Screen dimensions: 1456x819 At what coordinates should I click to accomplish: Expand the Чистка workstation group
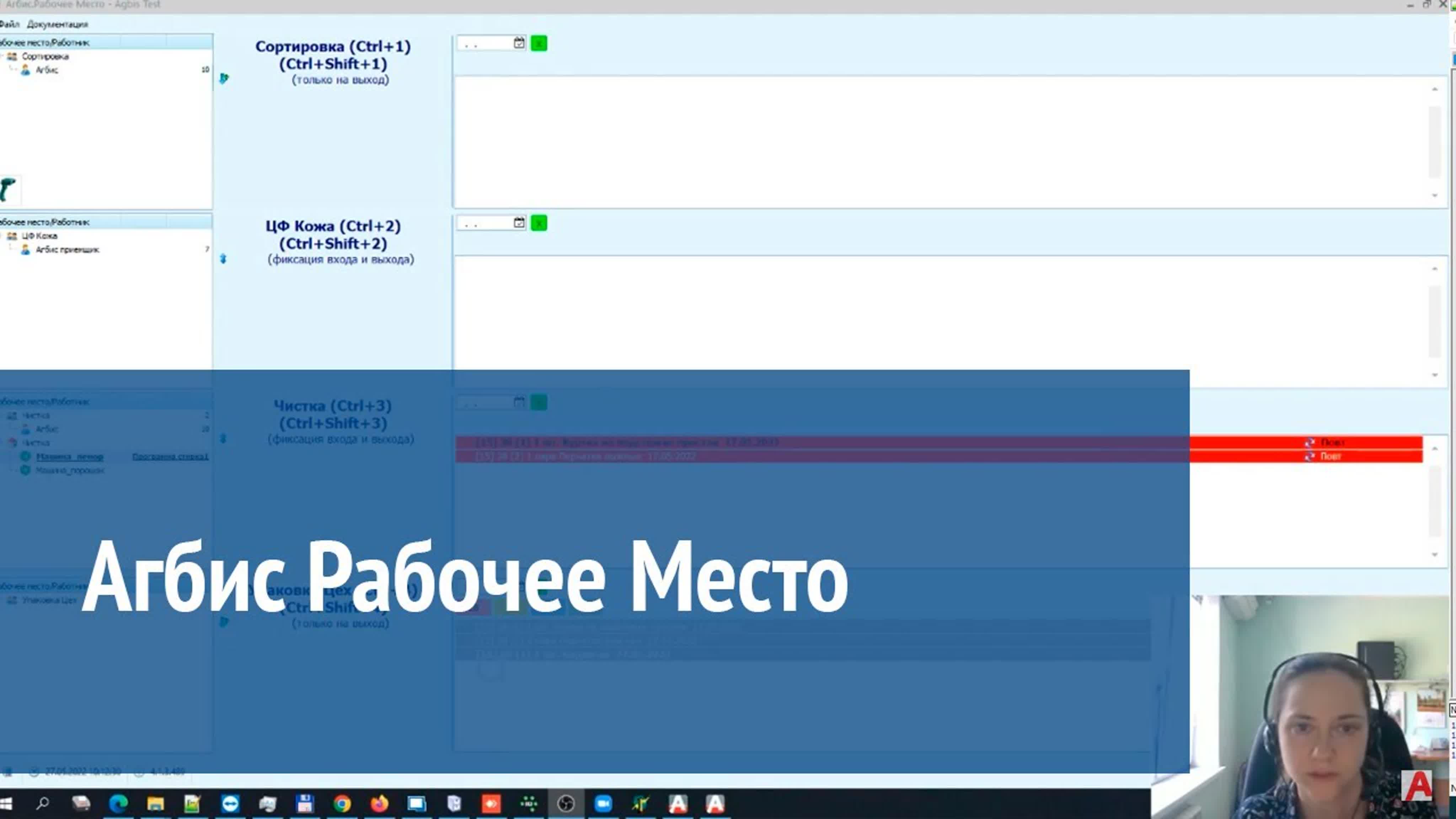(2, 415)
